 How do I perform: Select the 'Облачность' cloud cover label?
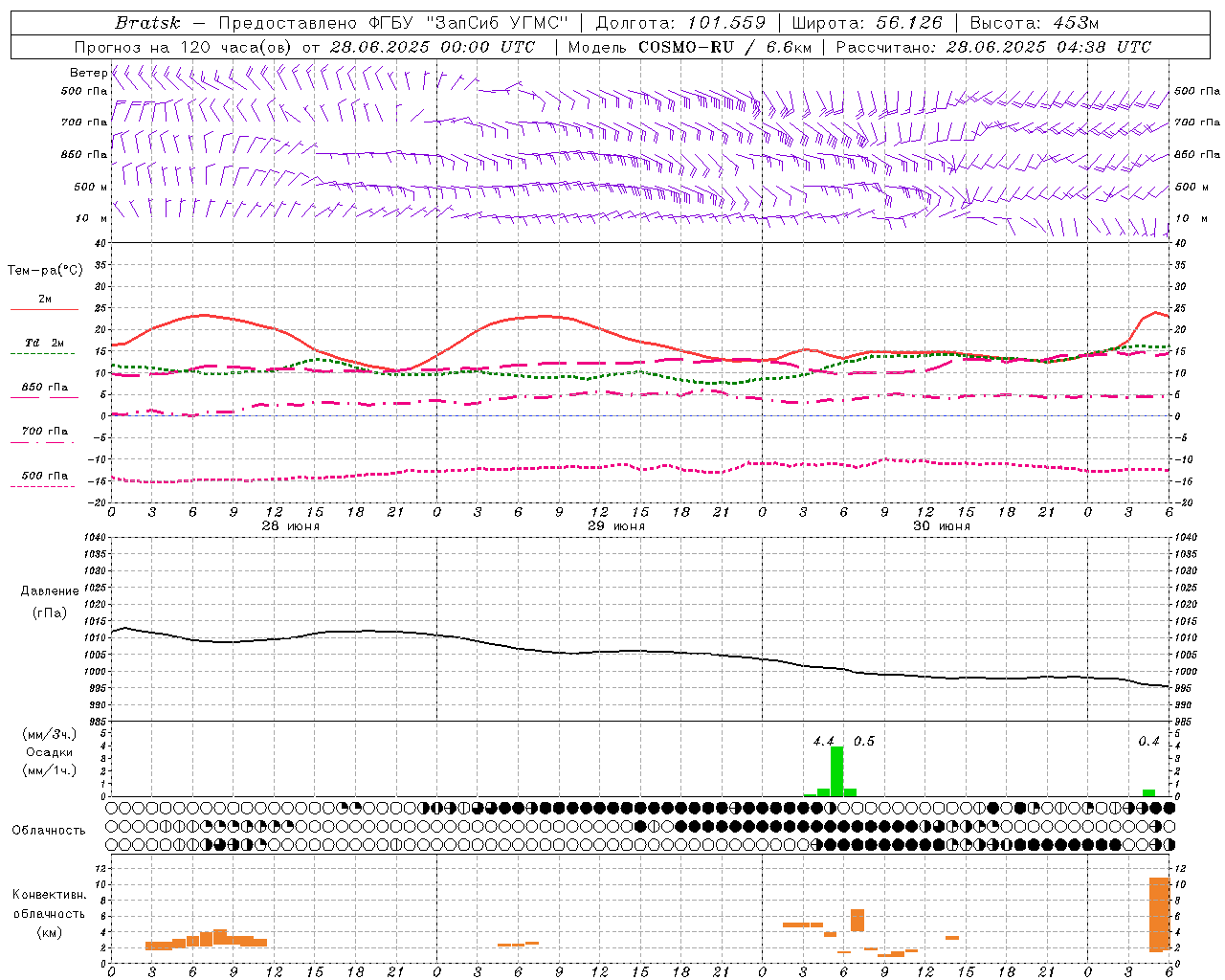click(x=49, y=831)
